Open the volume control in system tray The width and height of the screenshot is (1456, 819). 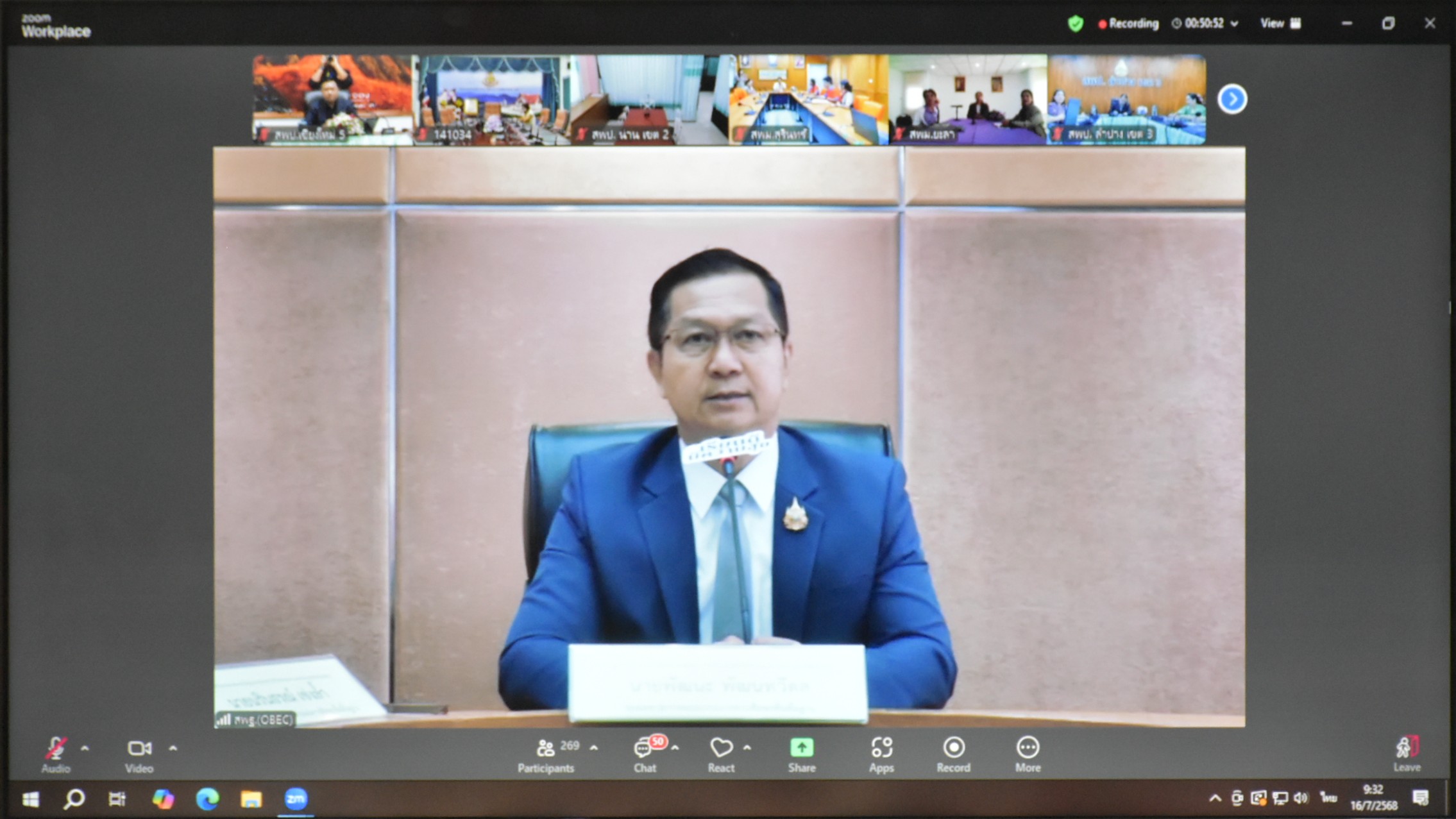(x=1301, y=798)
